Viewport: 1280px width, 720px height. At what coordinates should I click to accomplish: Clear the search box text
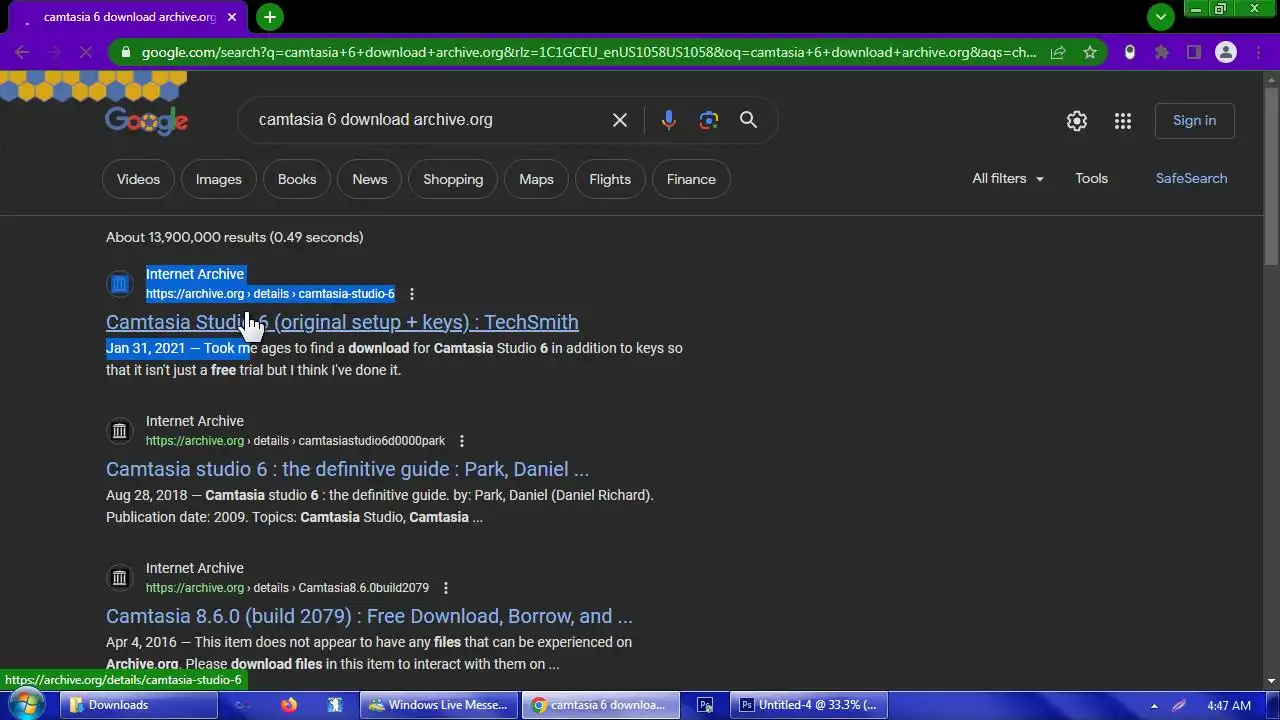tap(620, 120)
